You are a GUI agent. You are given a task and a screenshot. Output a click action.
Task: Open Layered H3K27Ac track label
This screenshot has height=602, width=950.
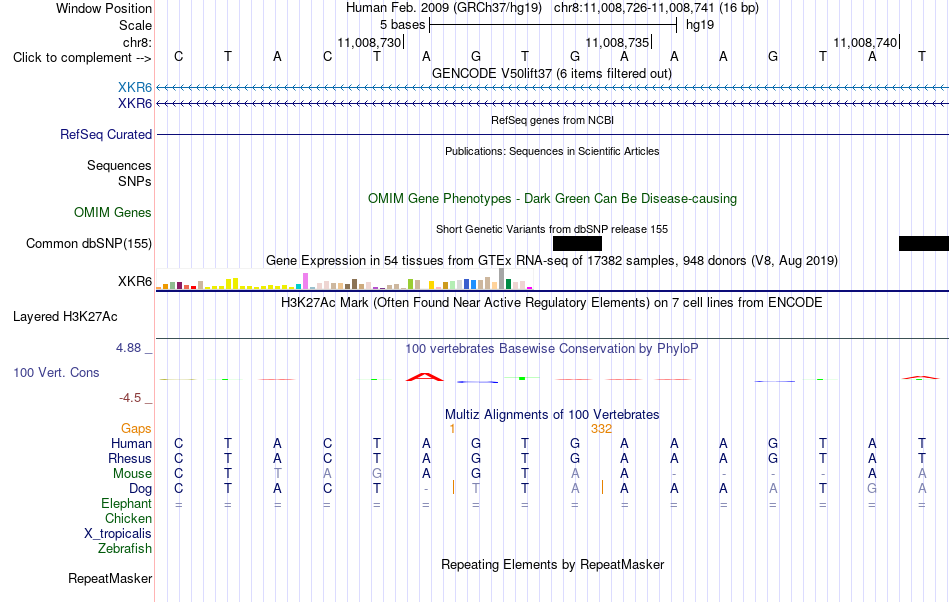(65, 317)
